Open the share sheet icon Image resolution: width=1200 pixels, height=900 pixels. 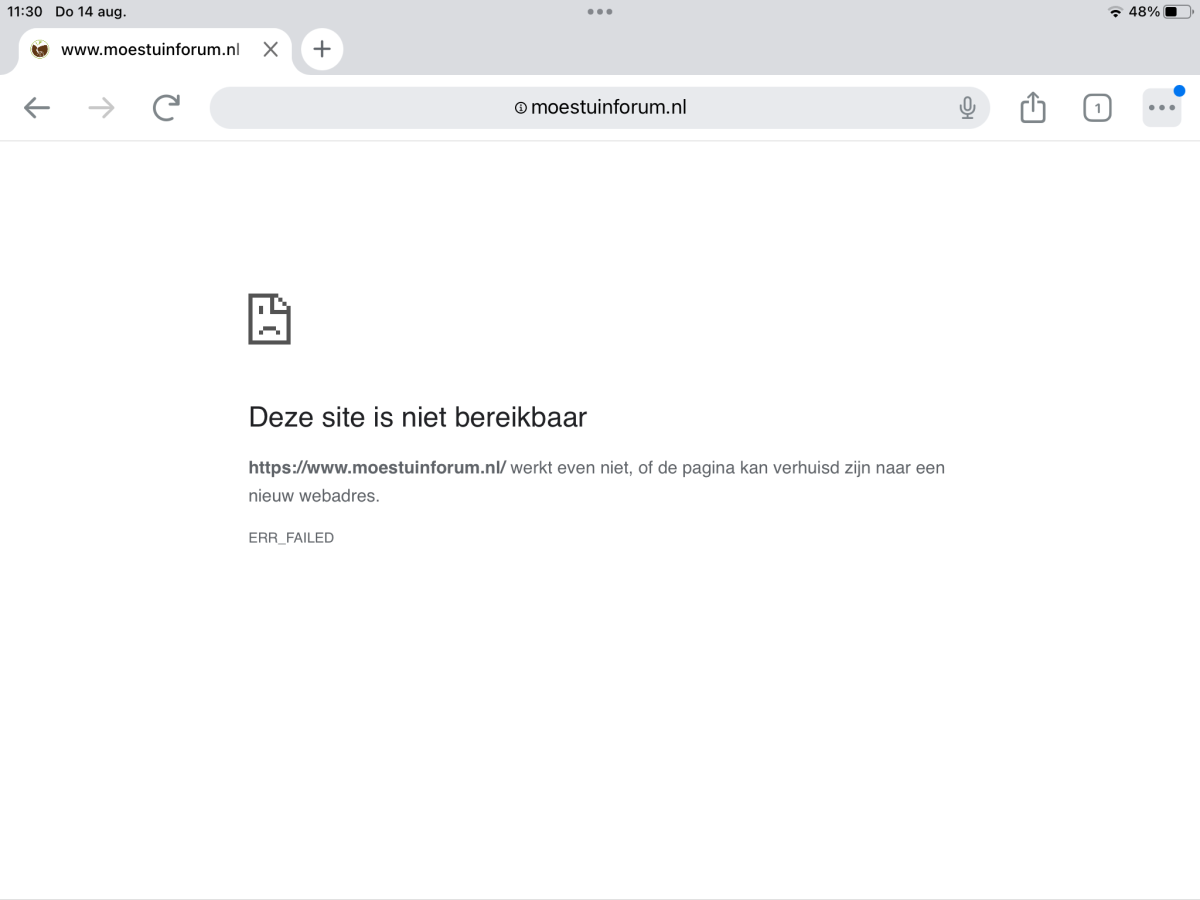[1033, 108]
